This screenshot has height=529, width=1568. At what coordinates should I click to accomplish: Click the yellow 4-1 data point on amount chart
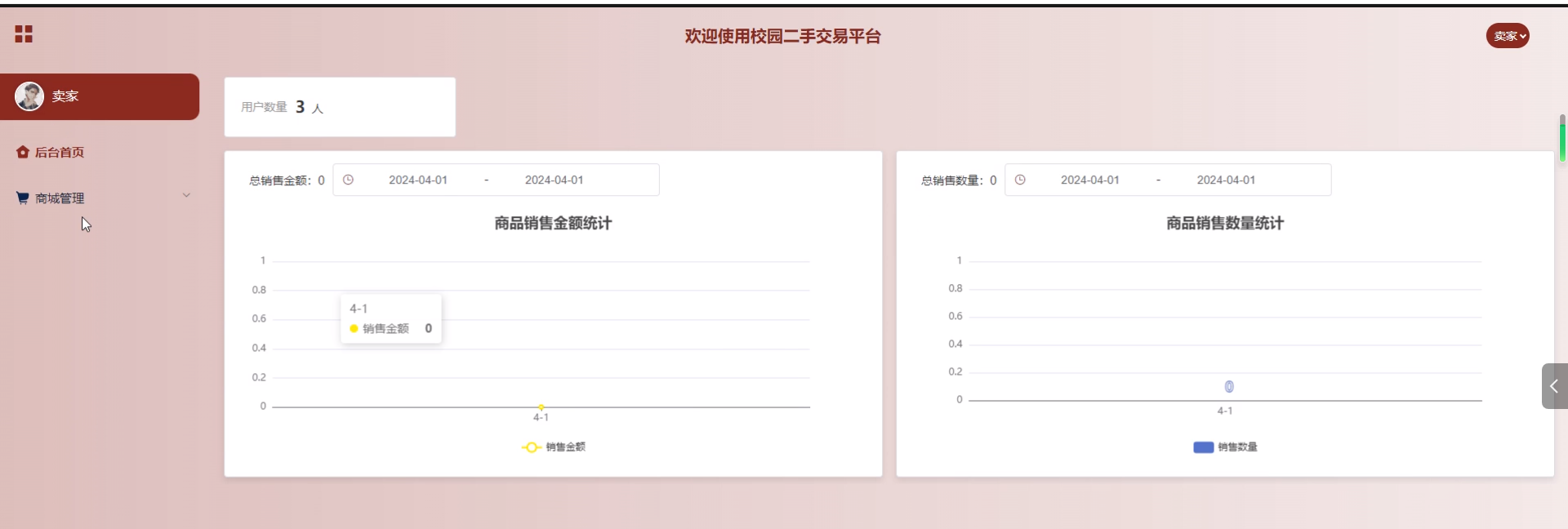(x=541, y=407)
